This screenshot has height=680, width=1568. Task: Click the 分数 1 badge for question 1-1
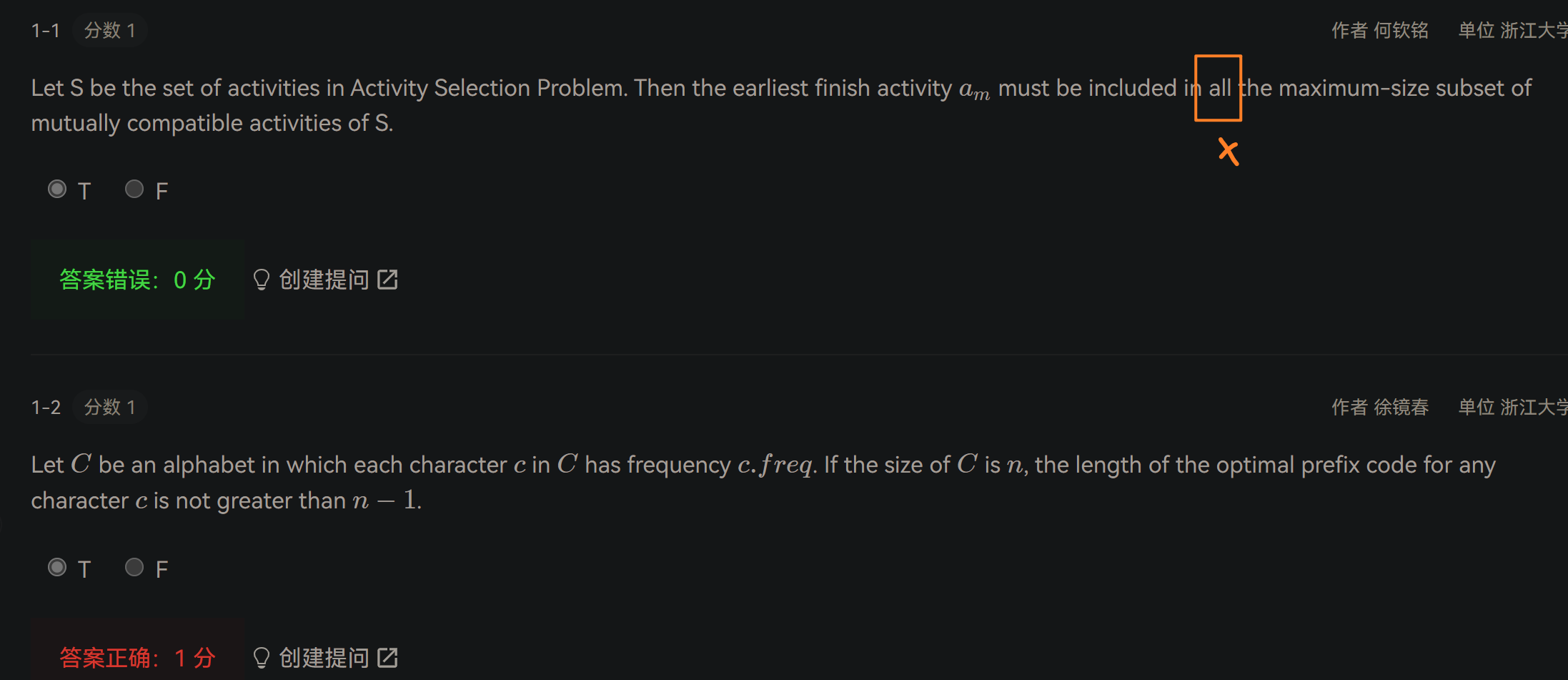pyautogui.click(x=110, y=30)
